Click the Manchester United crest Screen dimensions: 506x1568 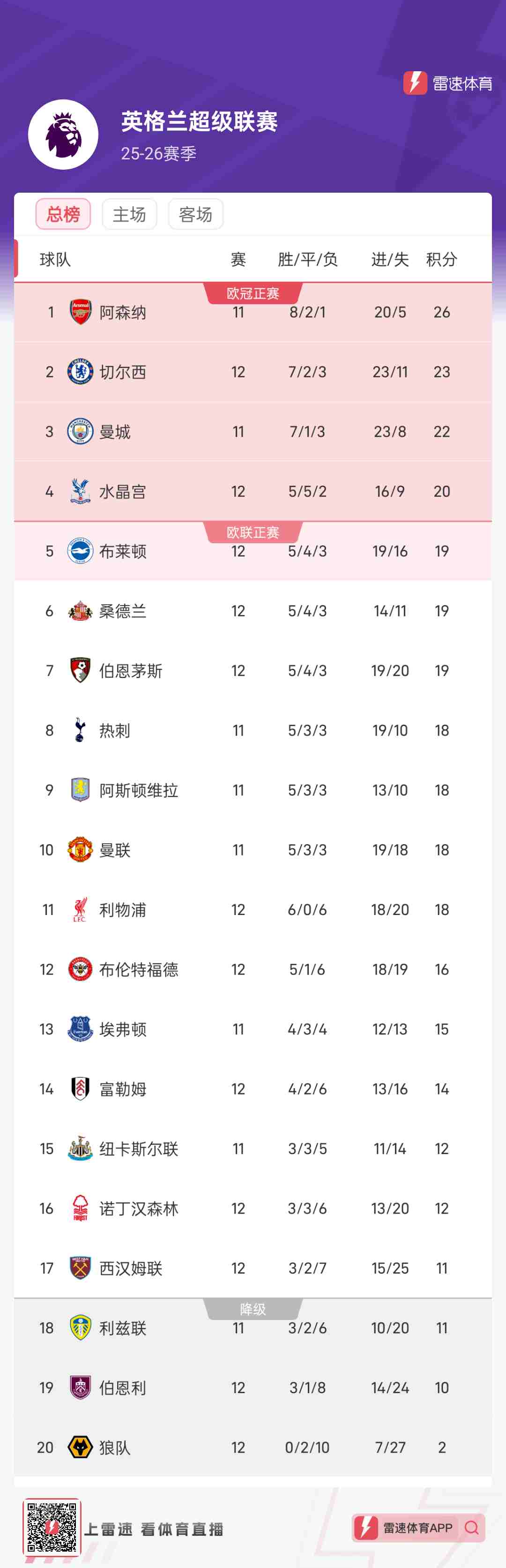point(80,850)
